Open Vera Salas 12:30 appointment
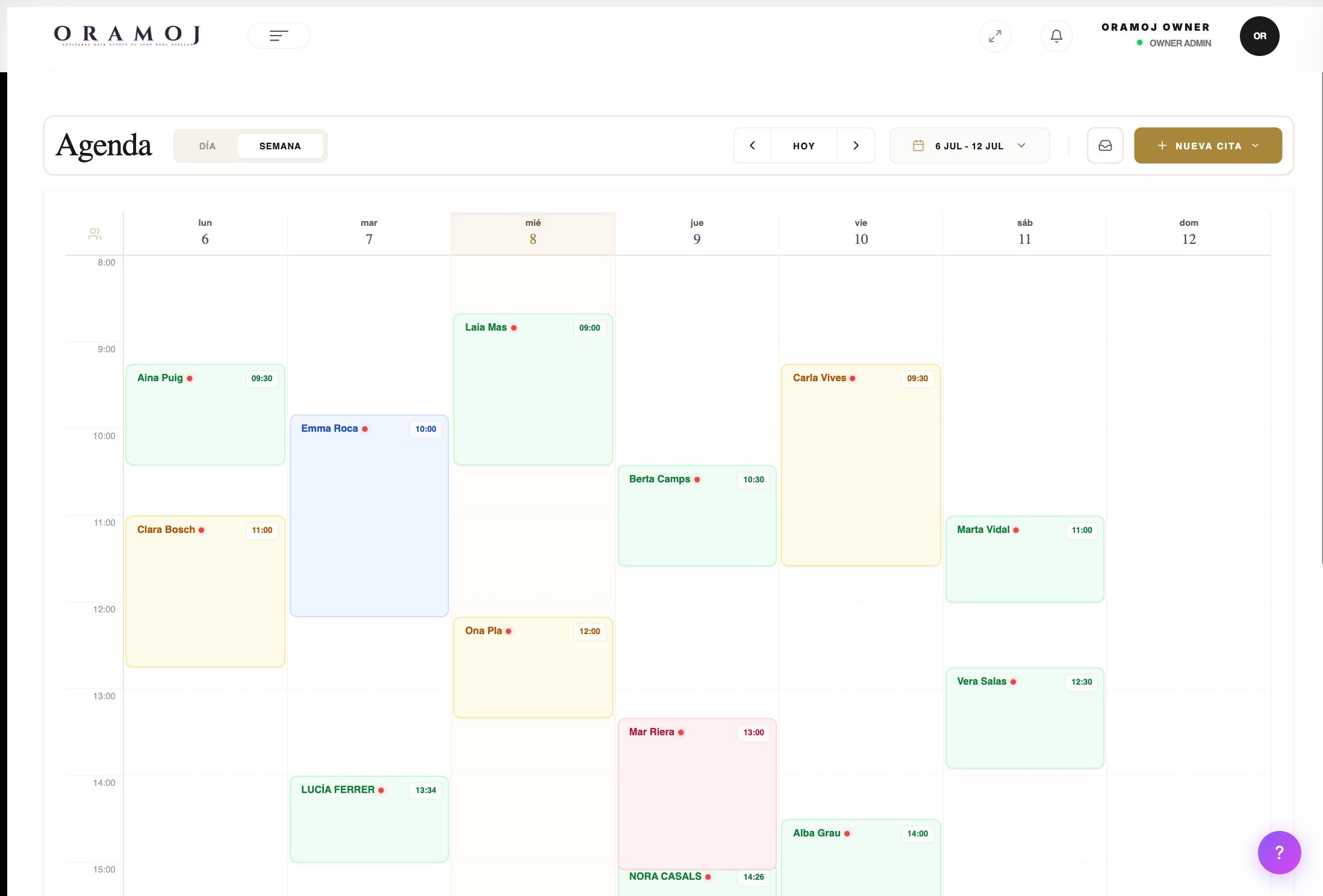The width and height of the screenshot is (1323, 896). [x=1025, y=718]
